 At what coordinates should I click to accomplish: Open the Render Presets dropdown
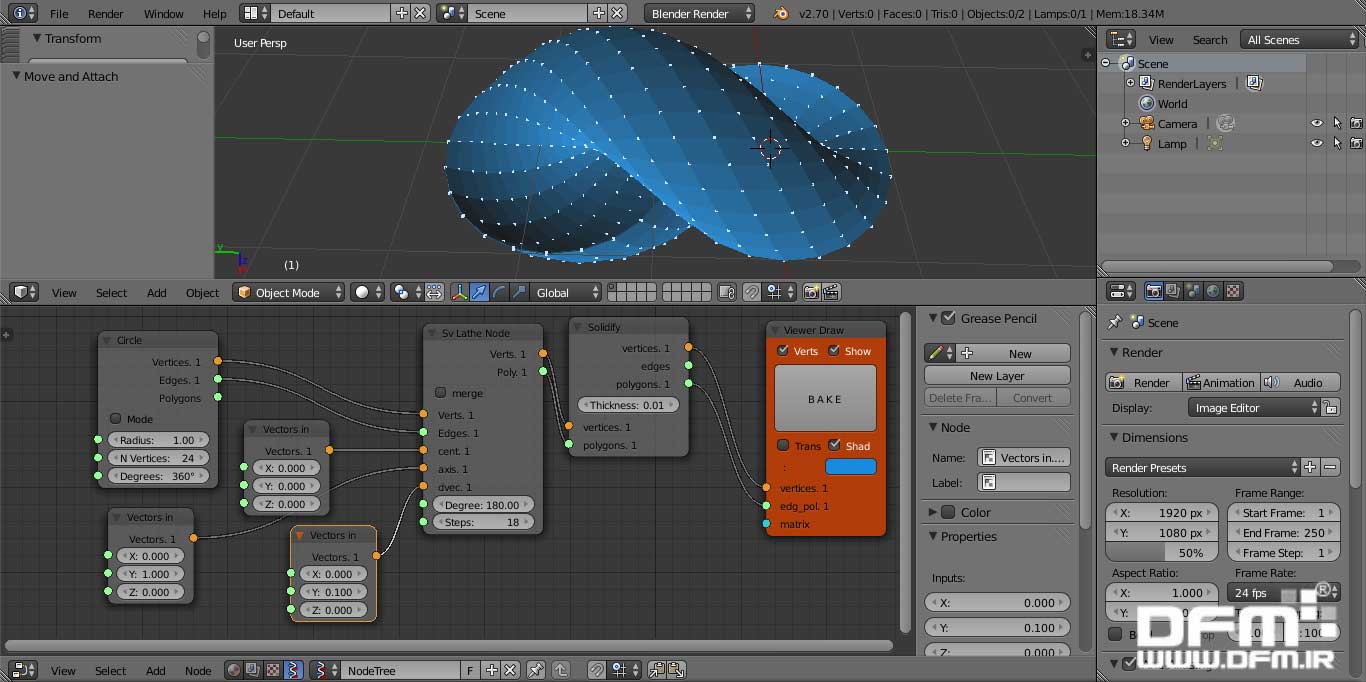point(1203,467)
